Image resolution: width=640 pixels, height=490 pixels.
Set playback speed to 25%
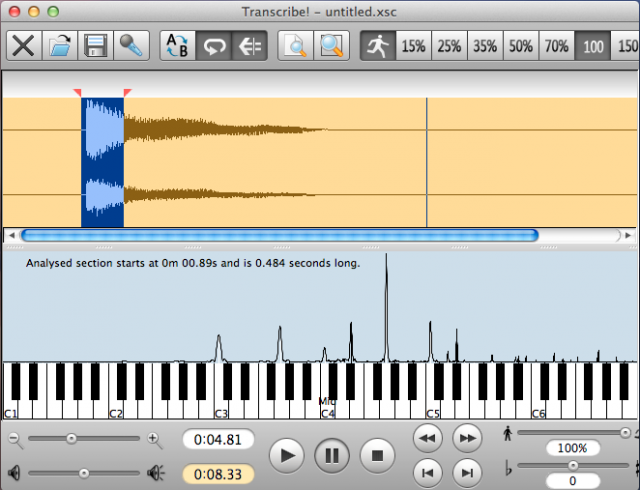pos(449,47)
